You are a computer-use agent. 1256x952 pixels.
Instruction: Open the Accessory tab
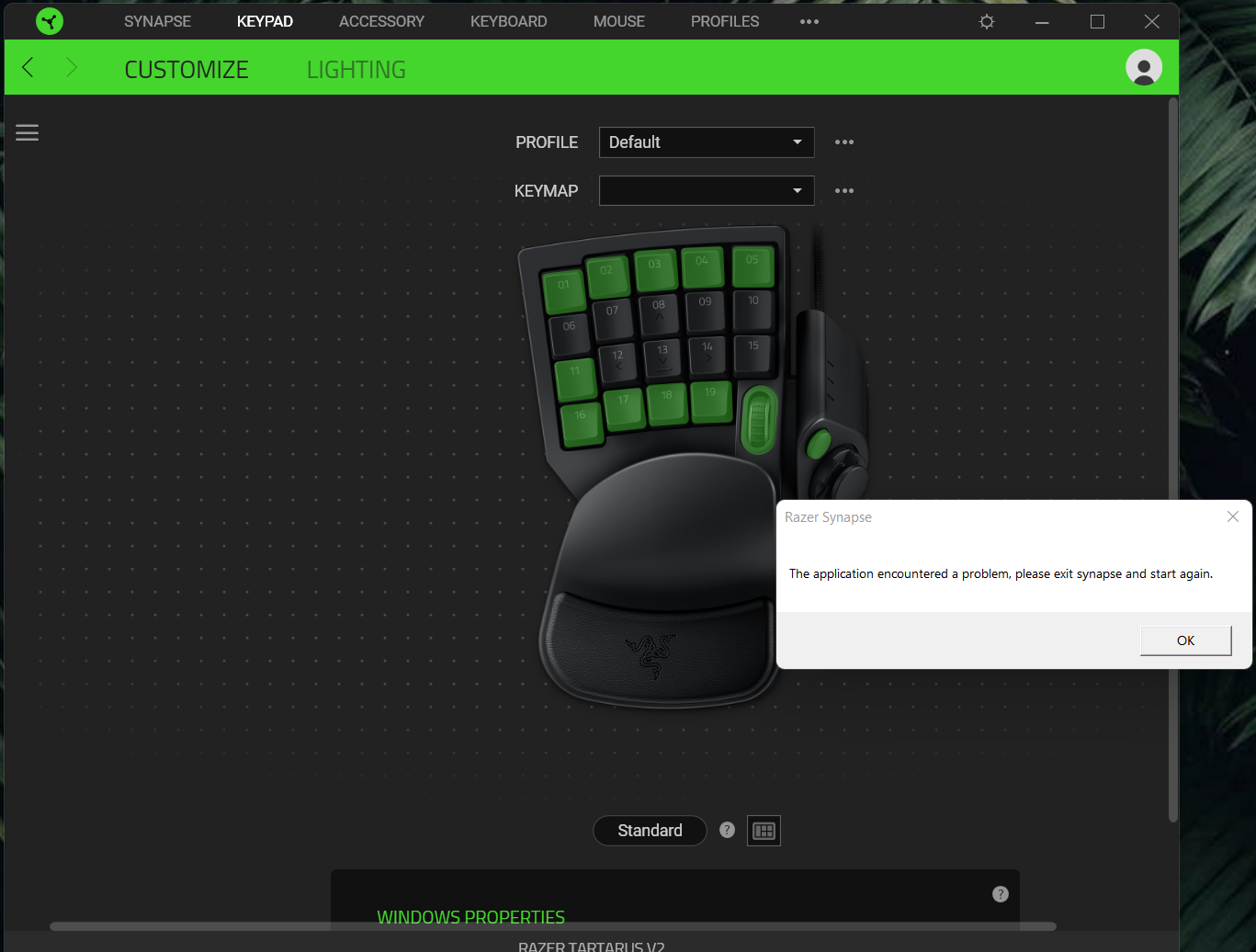click(x=381, y=21)
